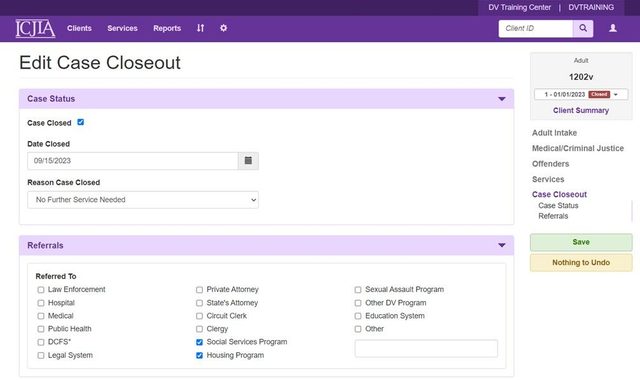Check the Education System box
The width and height of the screenshot is (640, 380).
(358, 316)
